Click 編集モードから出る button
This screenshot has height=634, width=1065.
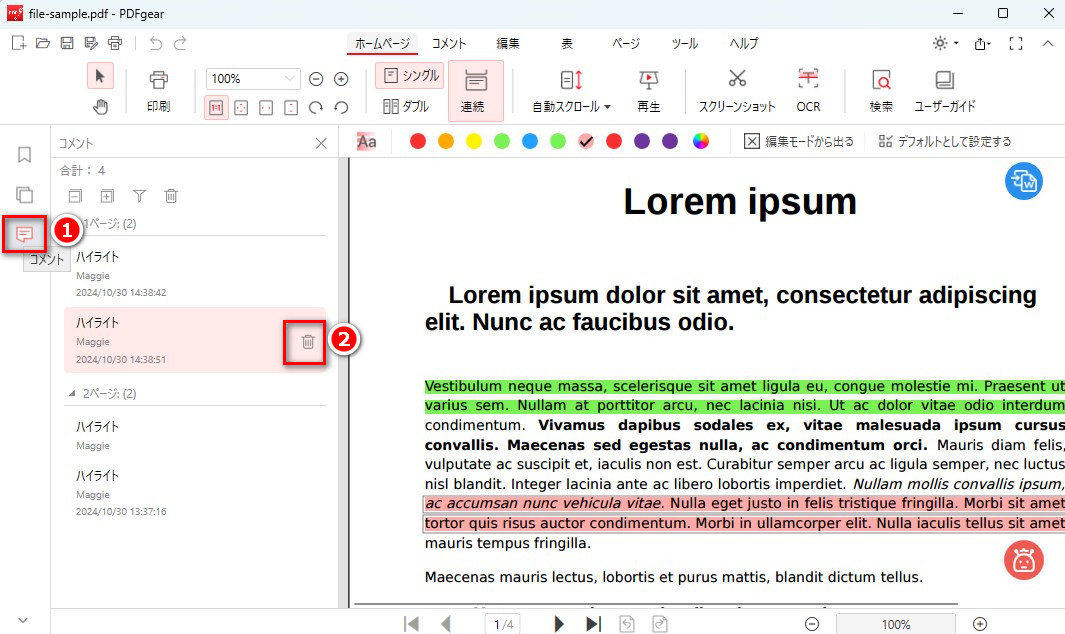799,141
